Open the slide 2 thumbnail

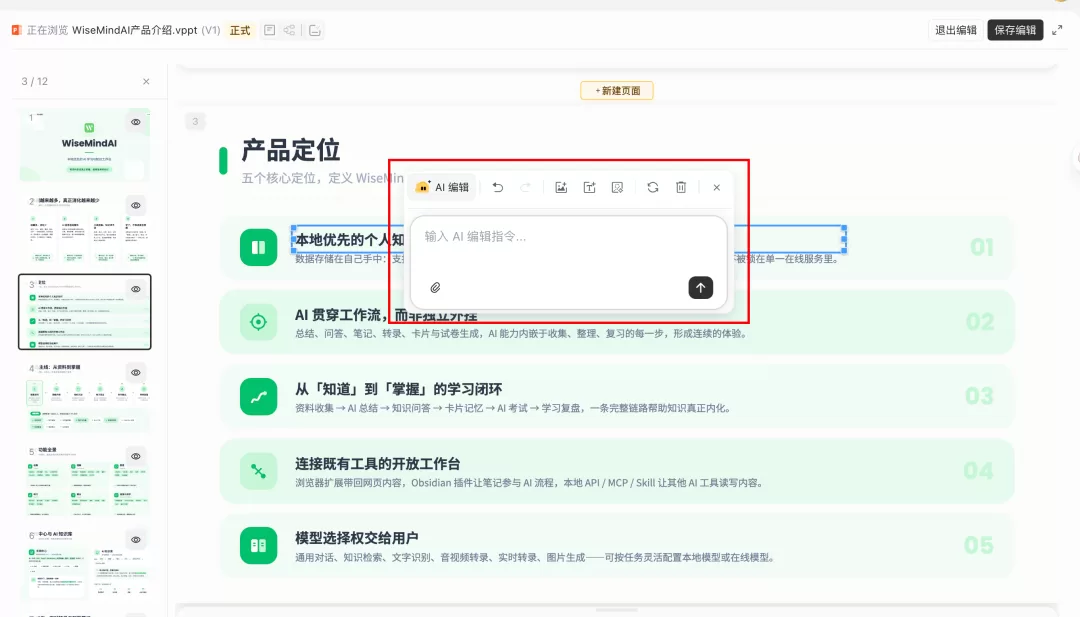tap(85, 228)
